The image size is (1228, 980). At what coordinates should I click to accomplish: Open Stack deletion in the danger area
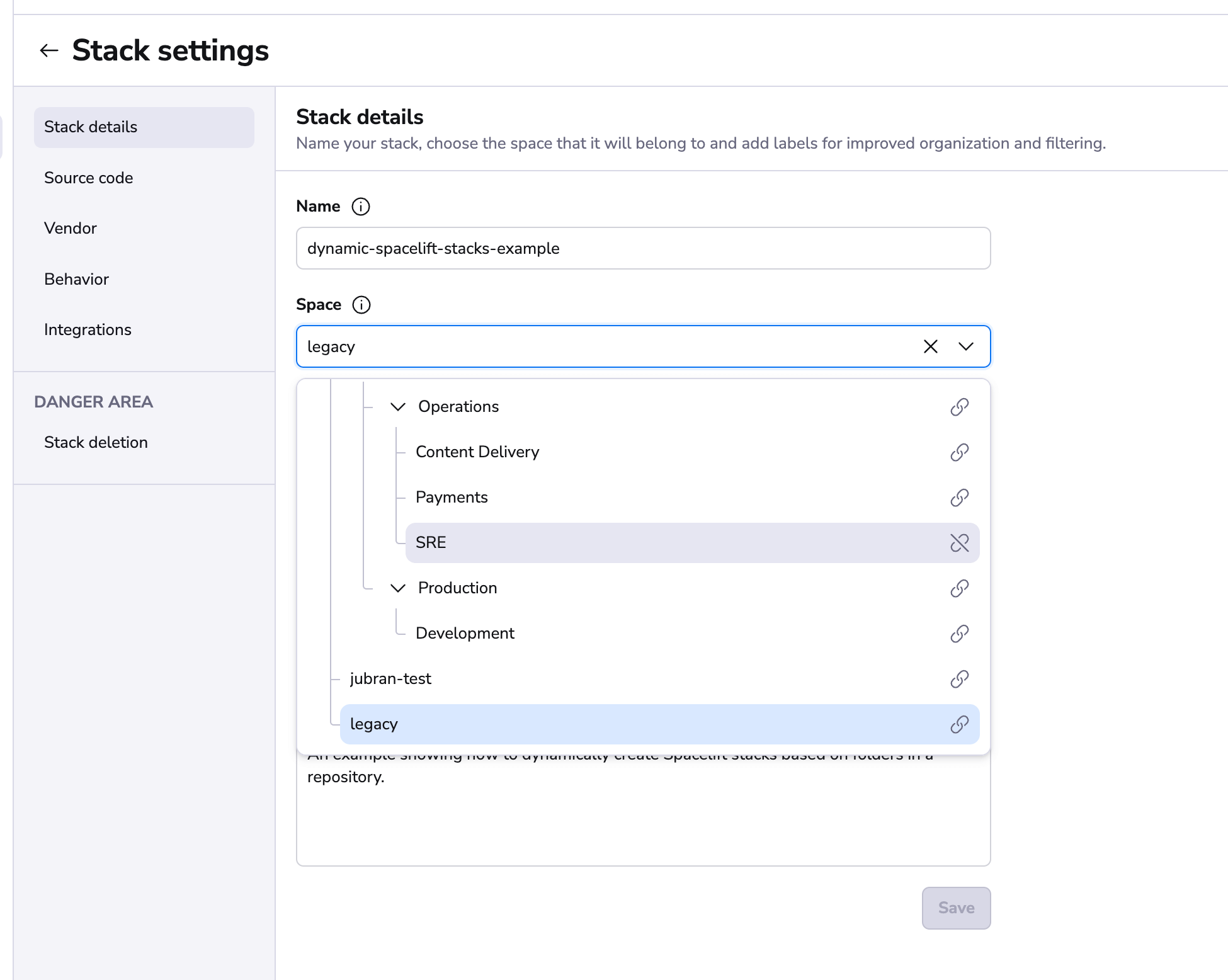click(x=96, y=443)
